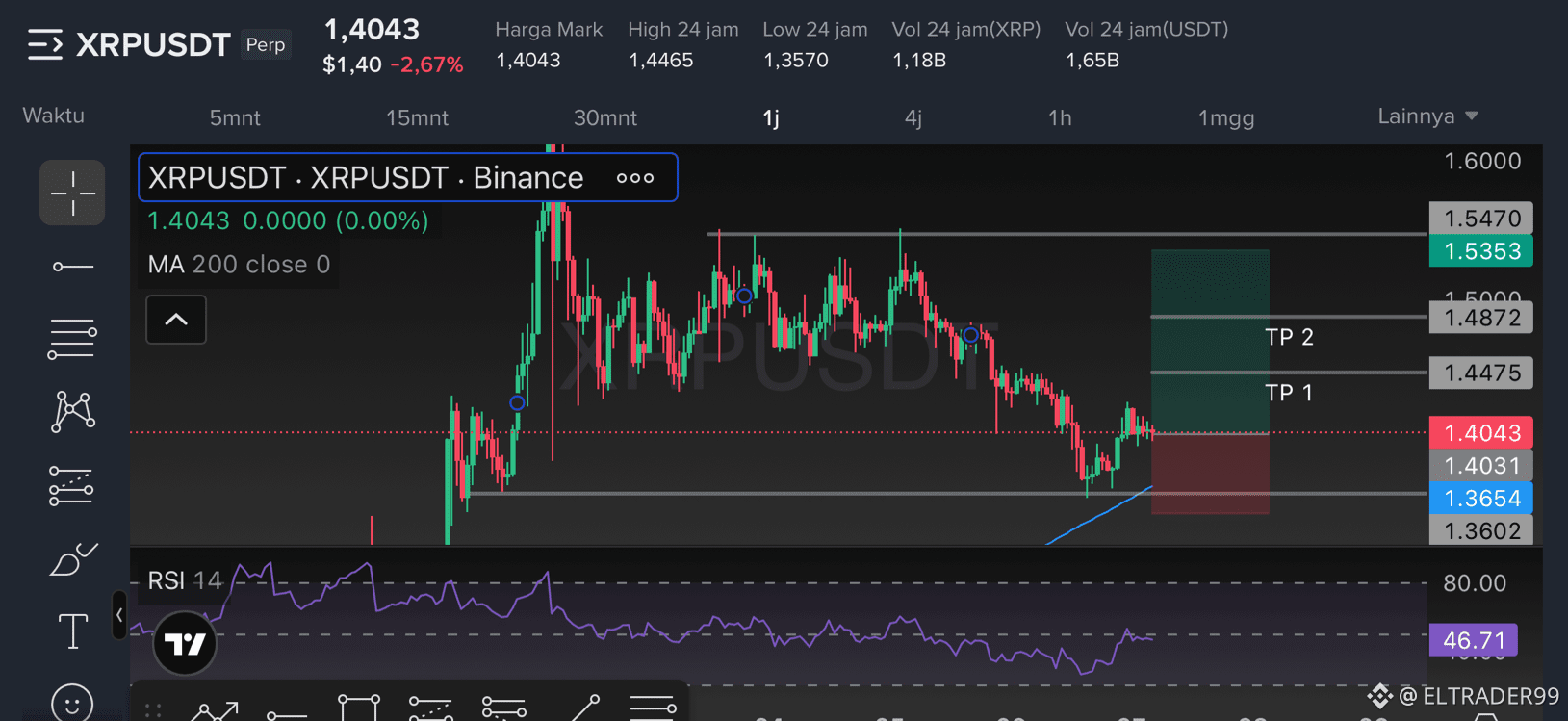The width and height of the screenshot is (1568, 721).
Task: Click the red 1.4043 current price label
Action: click(1481, 433)
